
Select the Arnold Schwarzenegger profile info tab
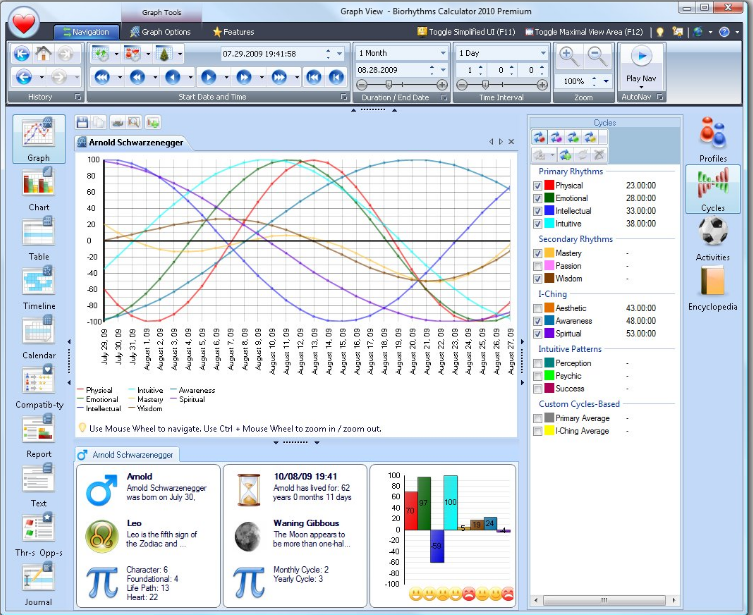126,455
